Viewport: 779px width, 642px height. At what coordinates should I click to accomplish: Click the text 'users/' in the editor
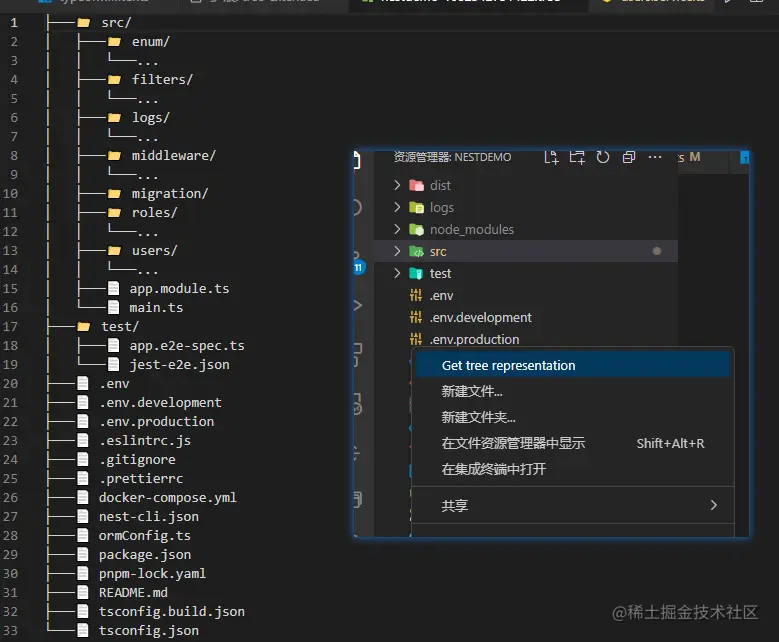155,251
